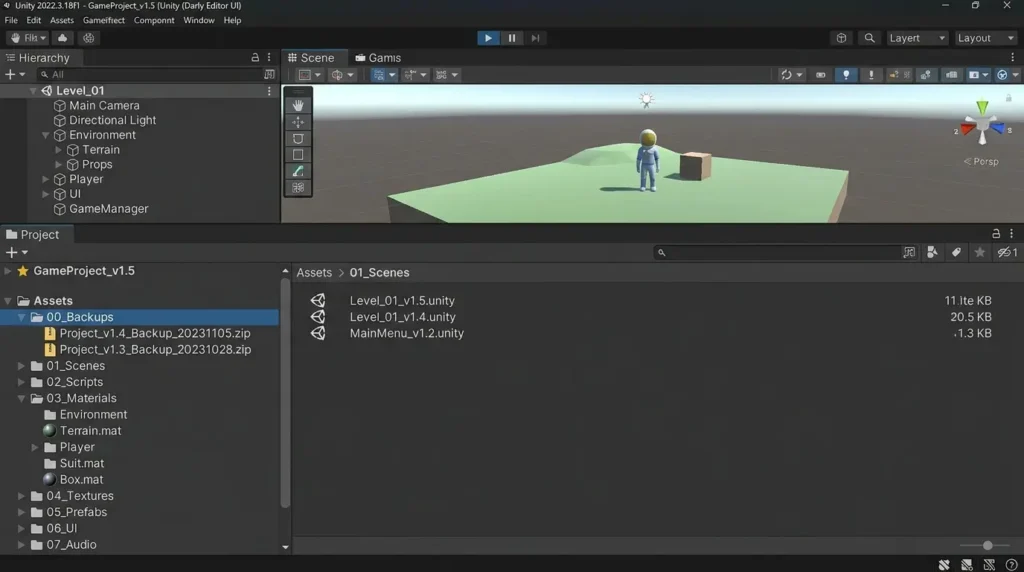
Task: Open the Scene camera settings icon
Action: 978,74
